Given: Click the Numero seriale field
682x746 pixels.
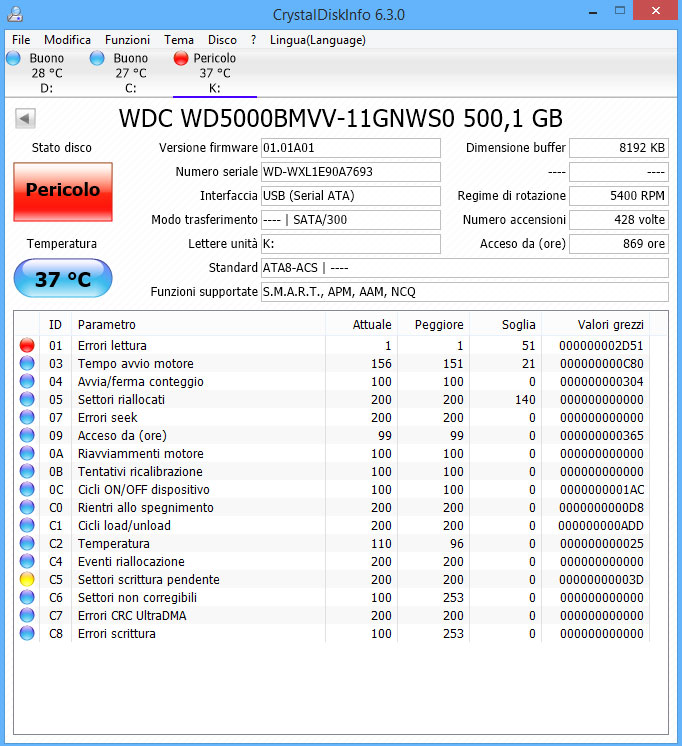Looking at the screenshot, I should click(351, 172).
